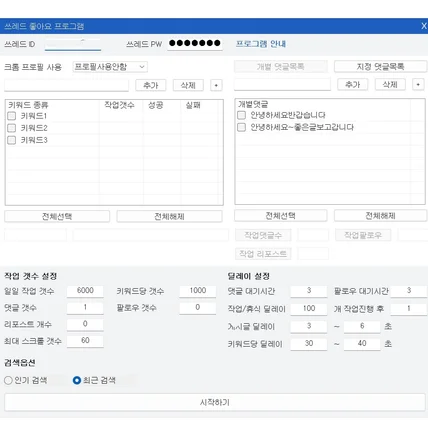Edit the 리포스트 개수 field
Screen dimensions: 428x428
pos(85,324)
